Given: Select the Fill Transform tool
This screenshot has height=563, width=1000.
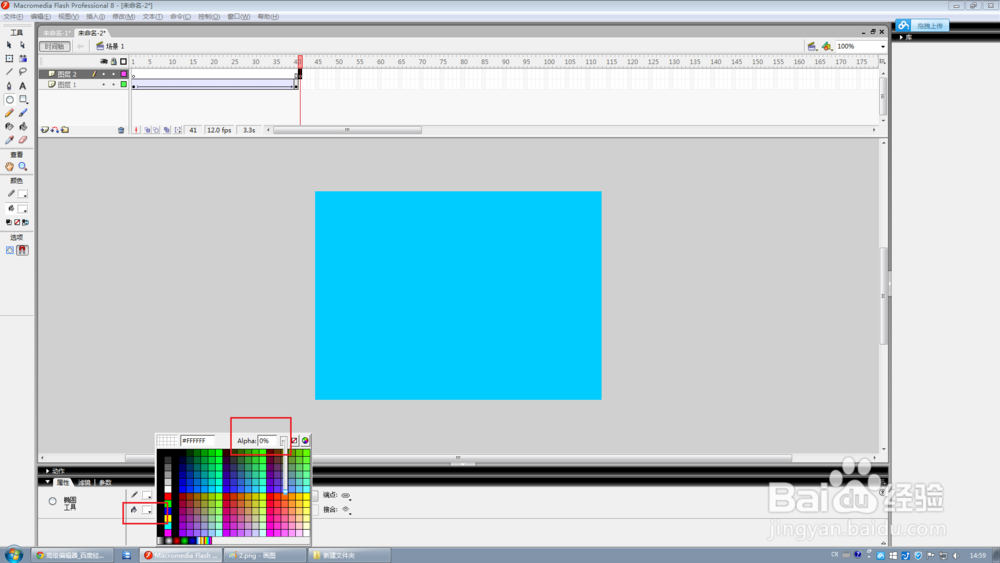Looking at the screenshot, I should 23,59.
